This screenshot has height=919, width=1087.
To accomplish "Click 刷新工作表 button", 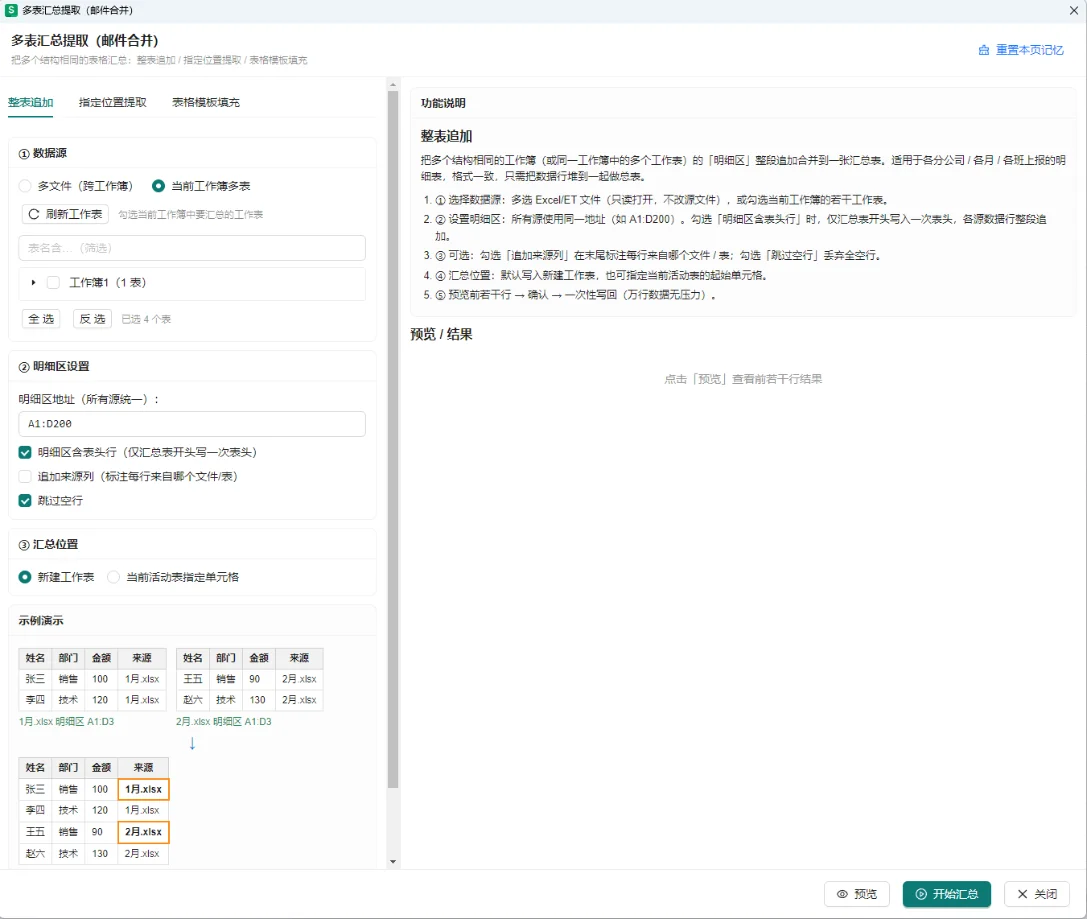I will 65,214.
